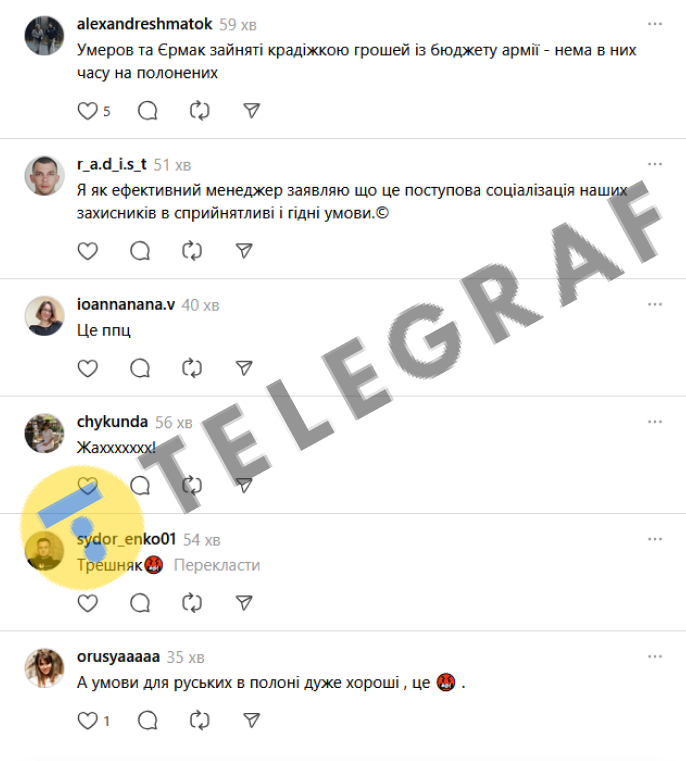Repost r_a.d_i.s_t's comment

tap(192, 251)
